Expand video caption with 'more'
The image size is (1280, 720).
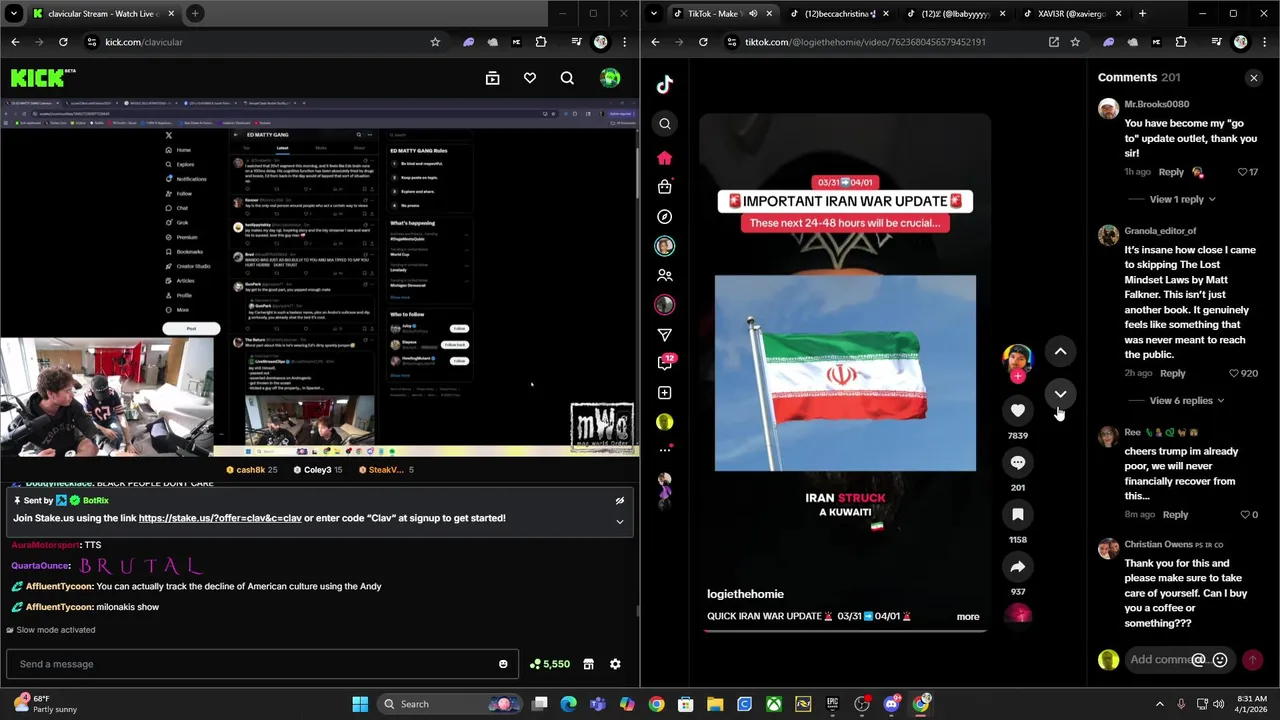[x=967, y=617]
